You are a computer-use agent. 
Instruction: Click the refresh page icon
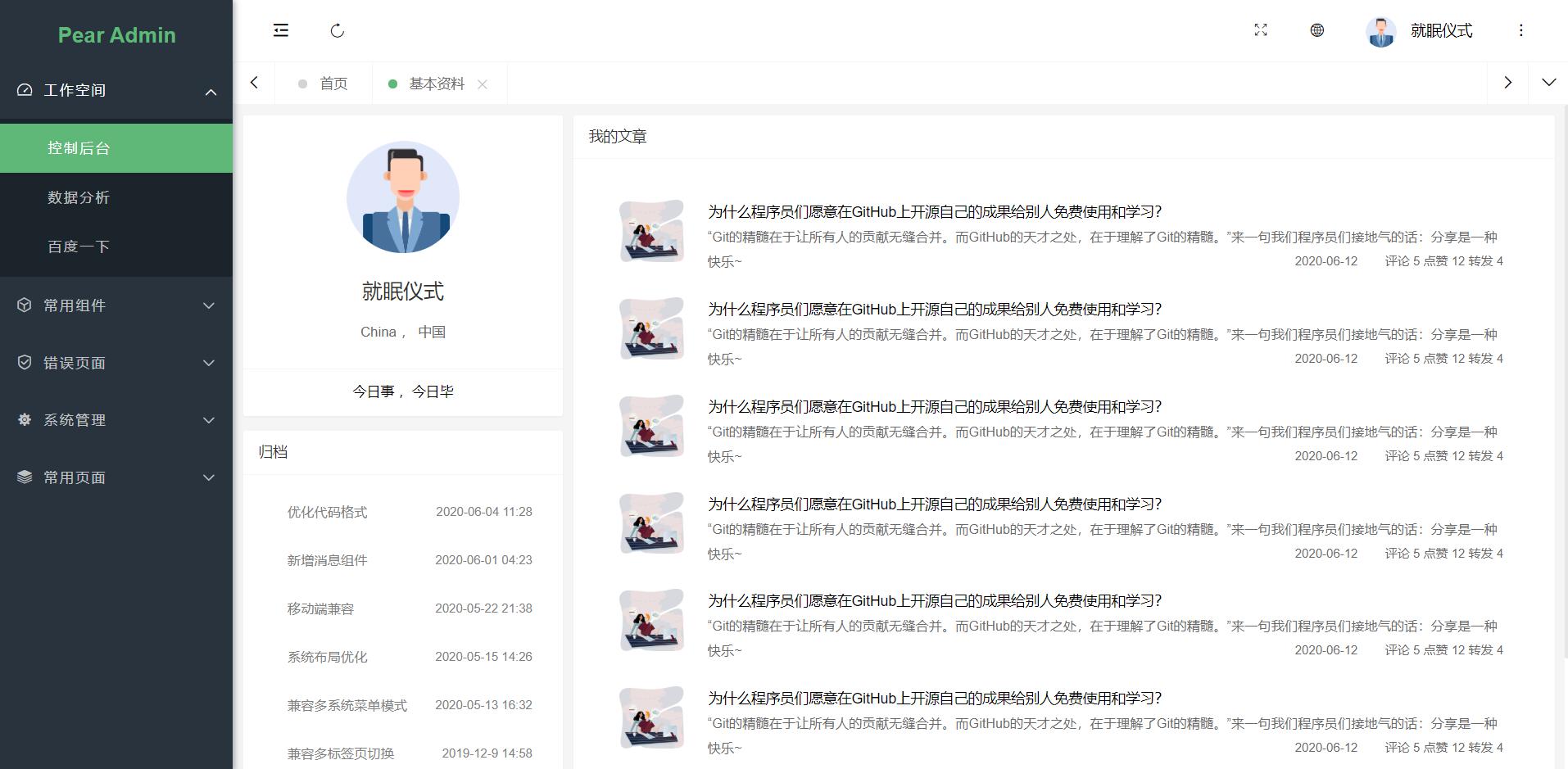tap(337, 31)
